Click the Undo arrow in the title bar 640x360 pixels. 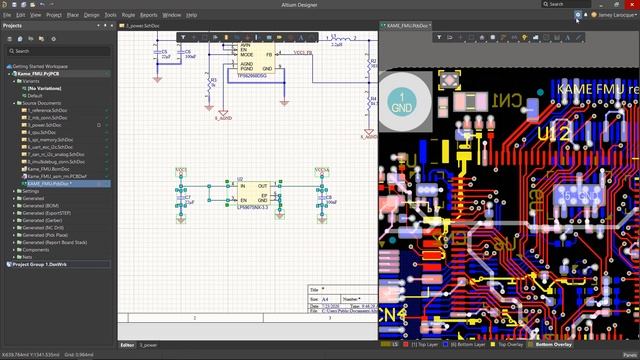[42, 4]
